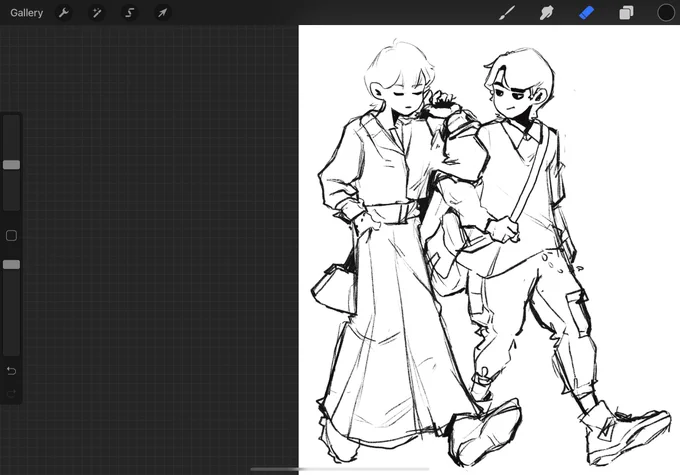Image resolution: width=680 pixels, height=475 pixels.
Task: Open the Adjustments magic wand menu
Action: point(97,13)
